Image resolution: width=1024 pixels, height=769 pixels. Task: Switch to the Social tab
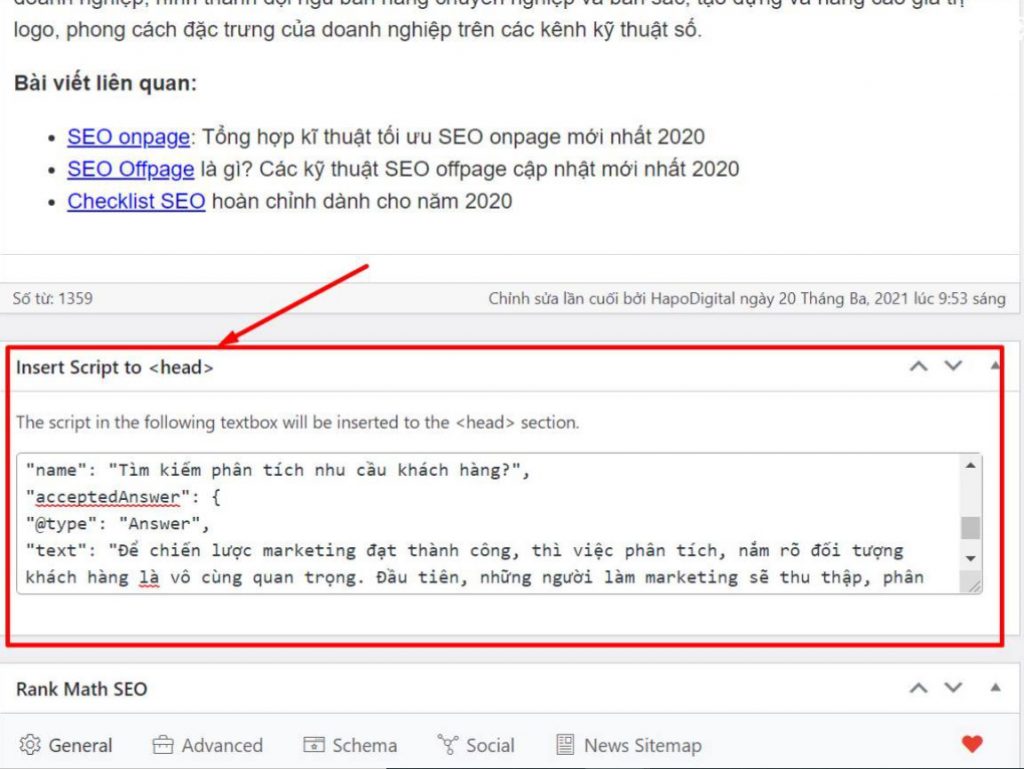tap(476, 745)
